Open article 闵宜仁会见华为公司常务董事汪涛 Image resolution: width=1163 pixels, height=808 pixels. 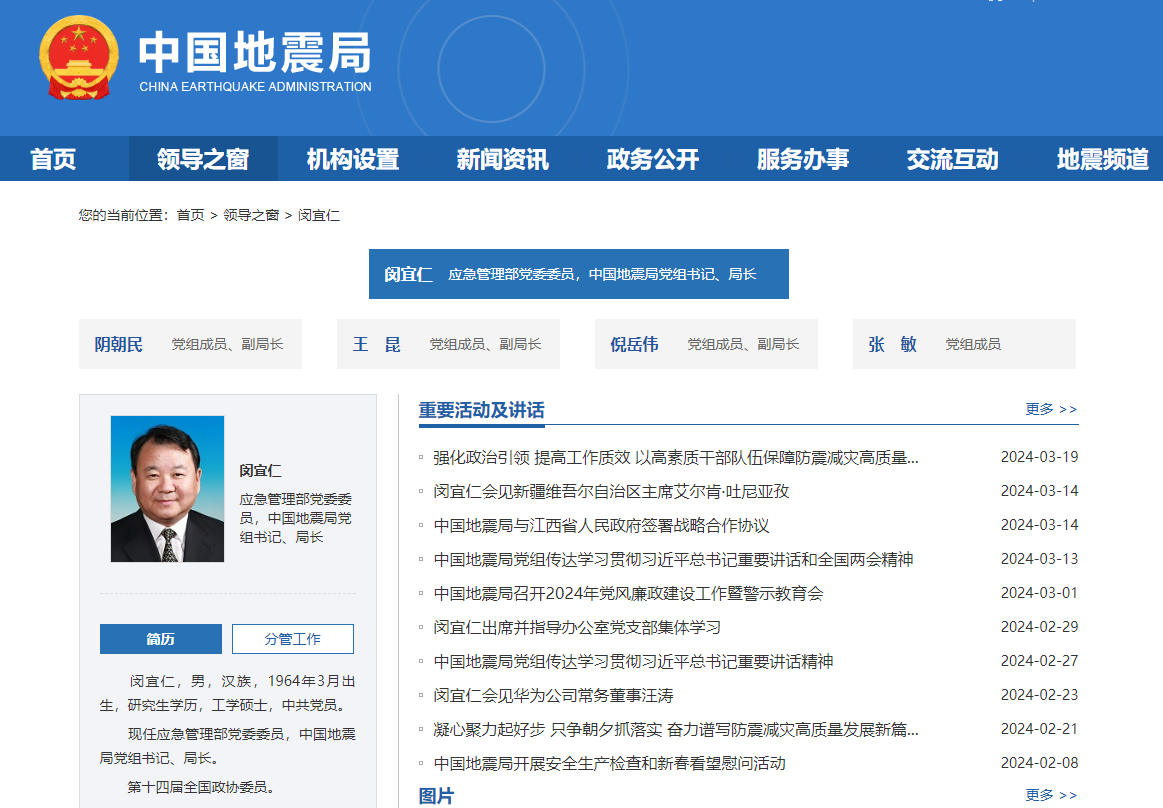pyautogui.click(x=553, y=695)
